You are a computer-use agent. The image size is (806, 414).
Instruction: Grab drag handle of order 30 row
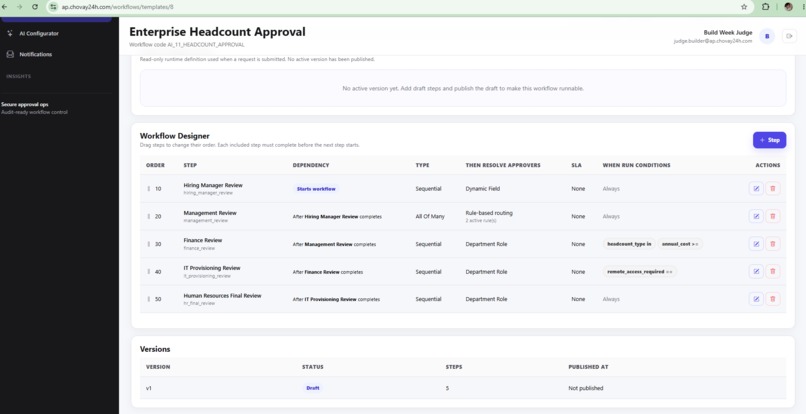(149, 244)
